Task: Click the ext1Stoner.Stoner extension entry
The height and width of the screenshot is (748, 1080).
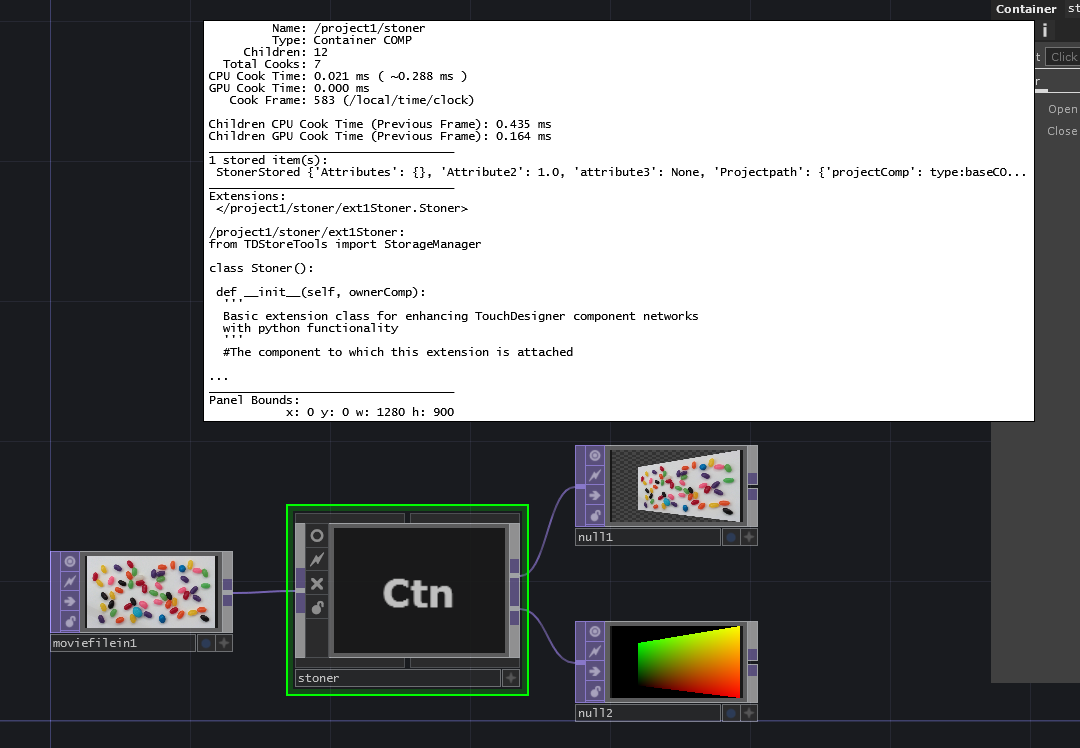Action: coord(342,209)
